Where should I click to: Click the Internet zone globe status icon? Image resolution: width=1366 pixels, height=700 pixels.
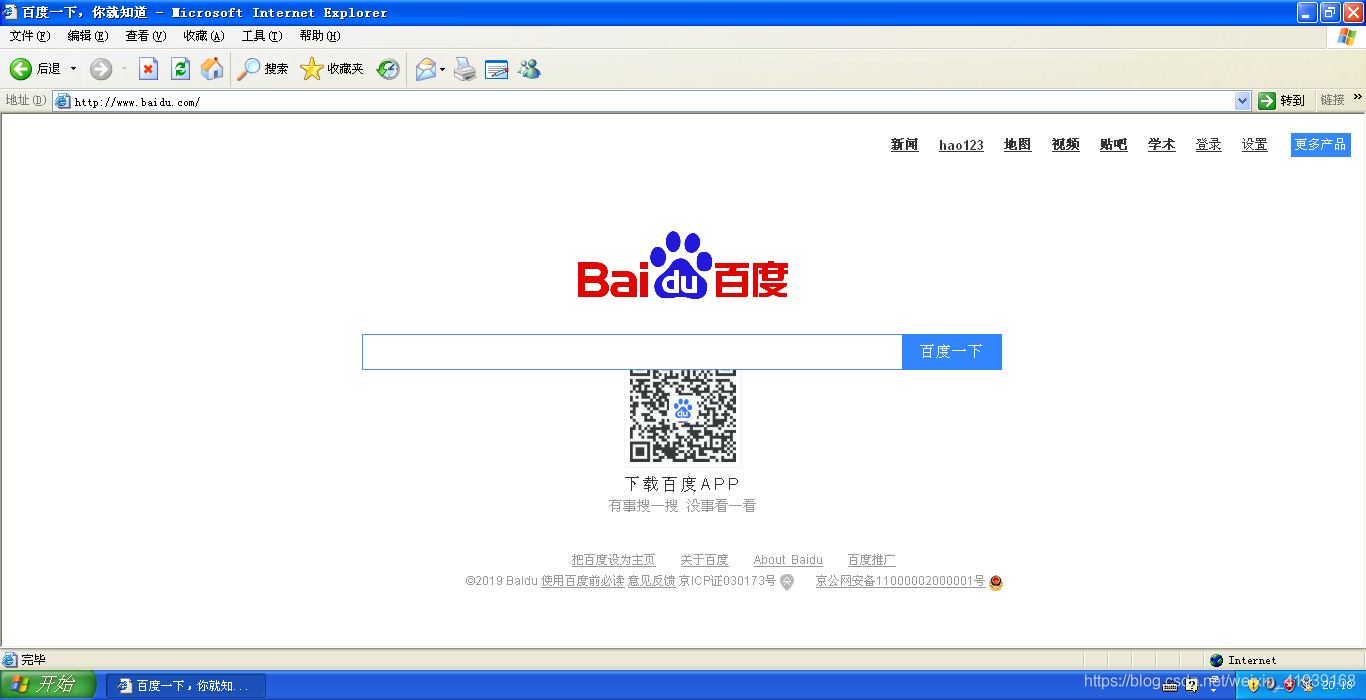coord(1216,660)
